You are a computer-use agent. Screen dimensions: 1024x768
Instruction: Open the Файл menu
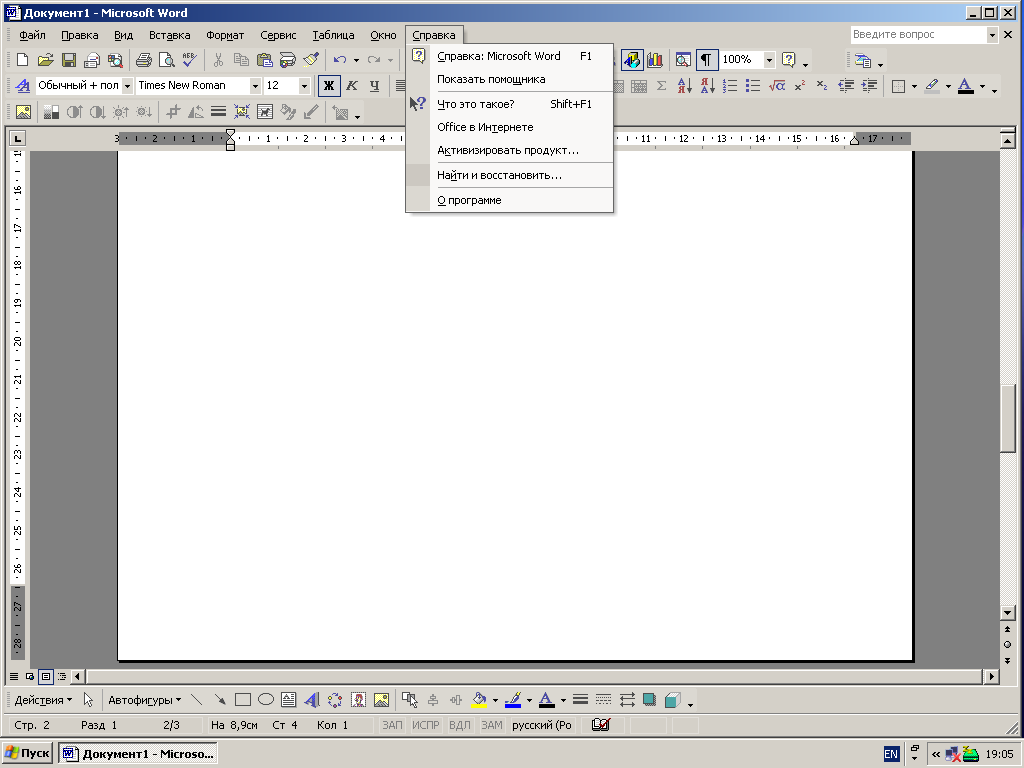pos(33,35)
